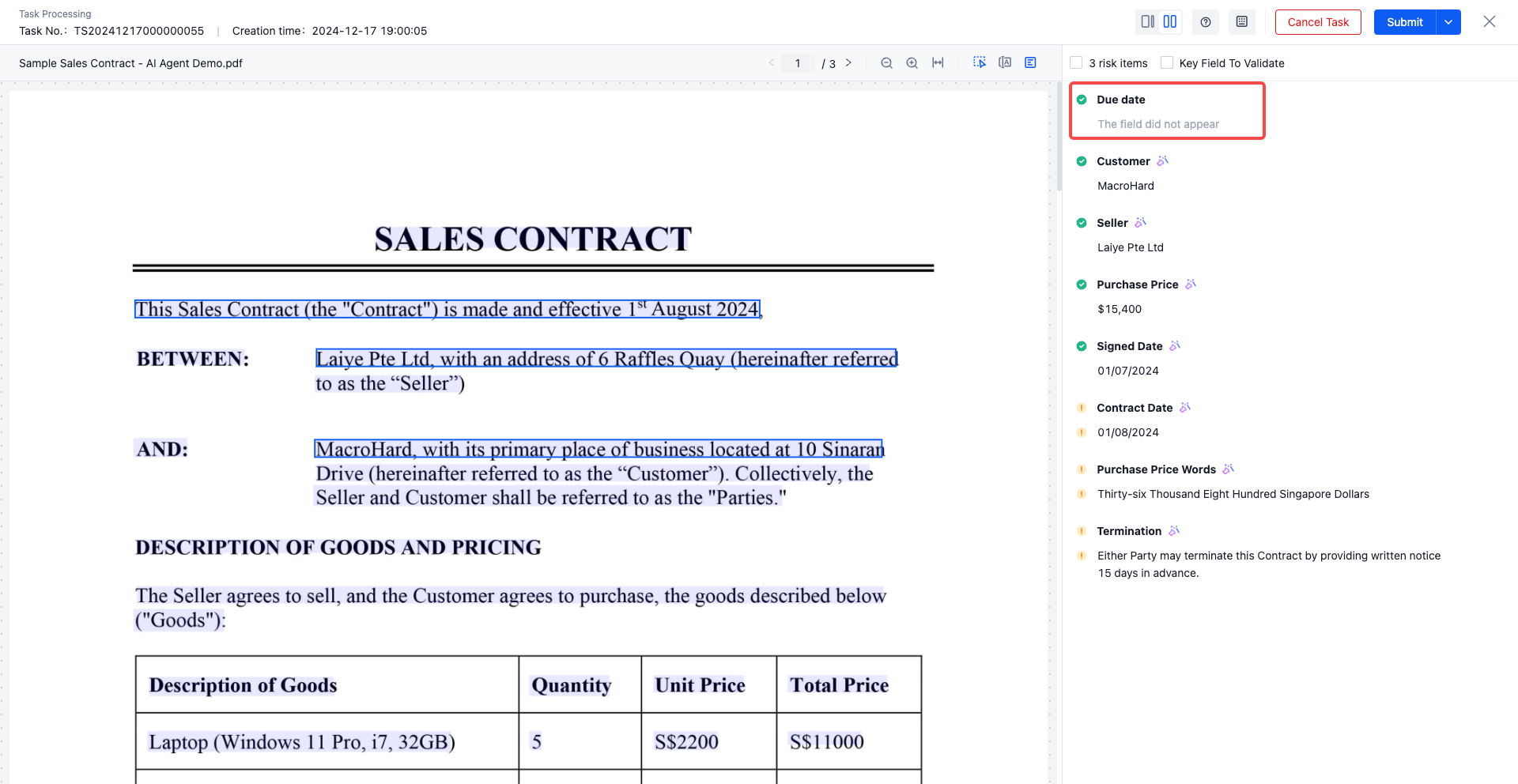Click the S$11000 total price cell
The height and width of the screenshot is (784, 1518).
(x=849, y=741)
